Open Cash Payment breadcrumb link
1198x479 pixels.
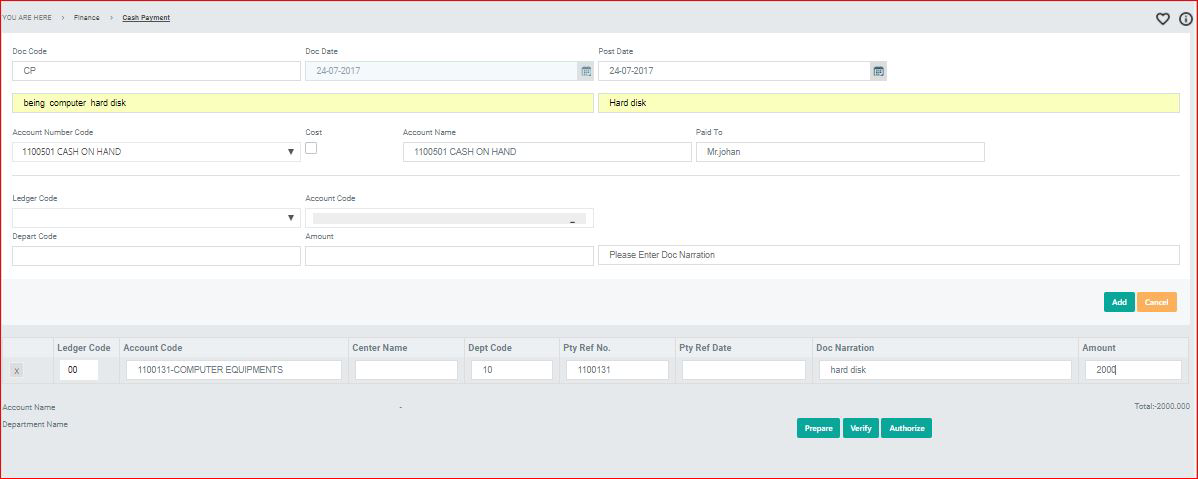click(146, 18)
